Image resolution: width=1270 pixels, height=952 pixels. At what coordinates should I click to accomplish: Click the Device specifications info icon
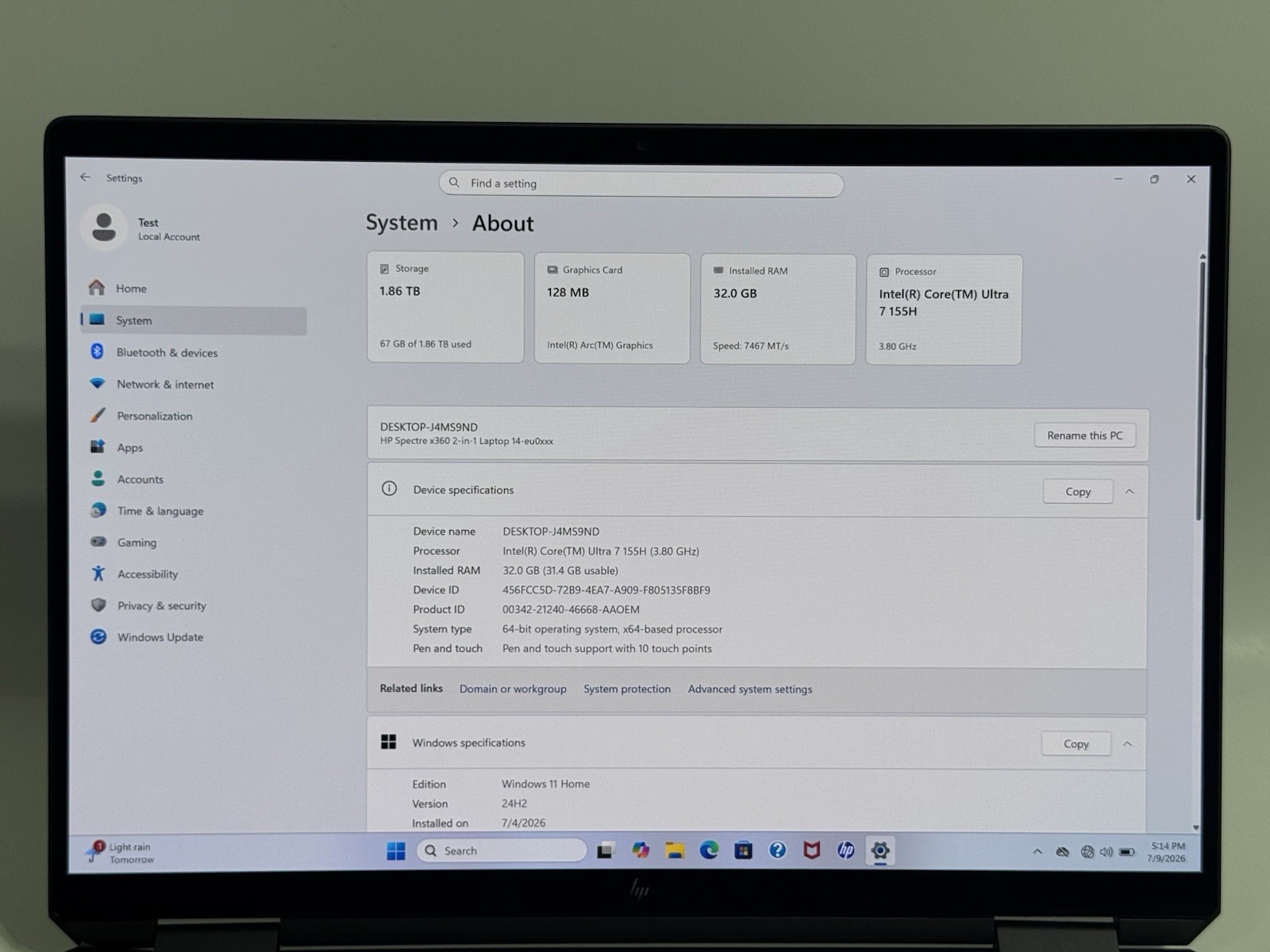[x=389, y=489]
